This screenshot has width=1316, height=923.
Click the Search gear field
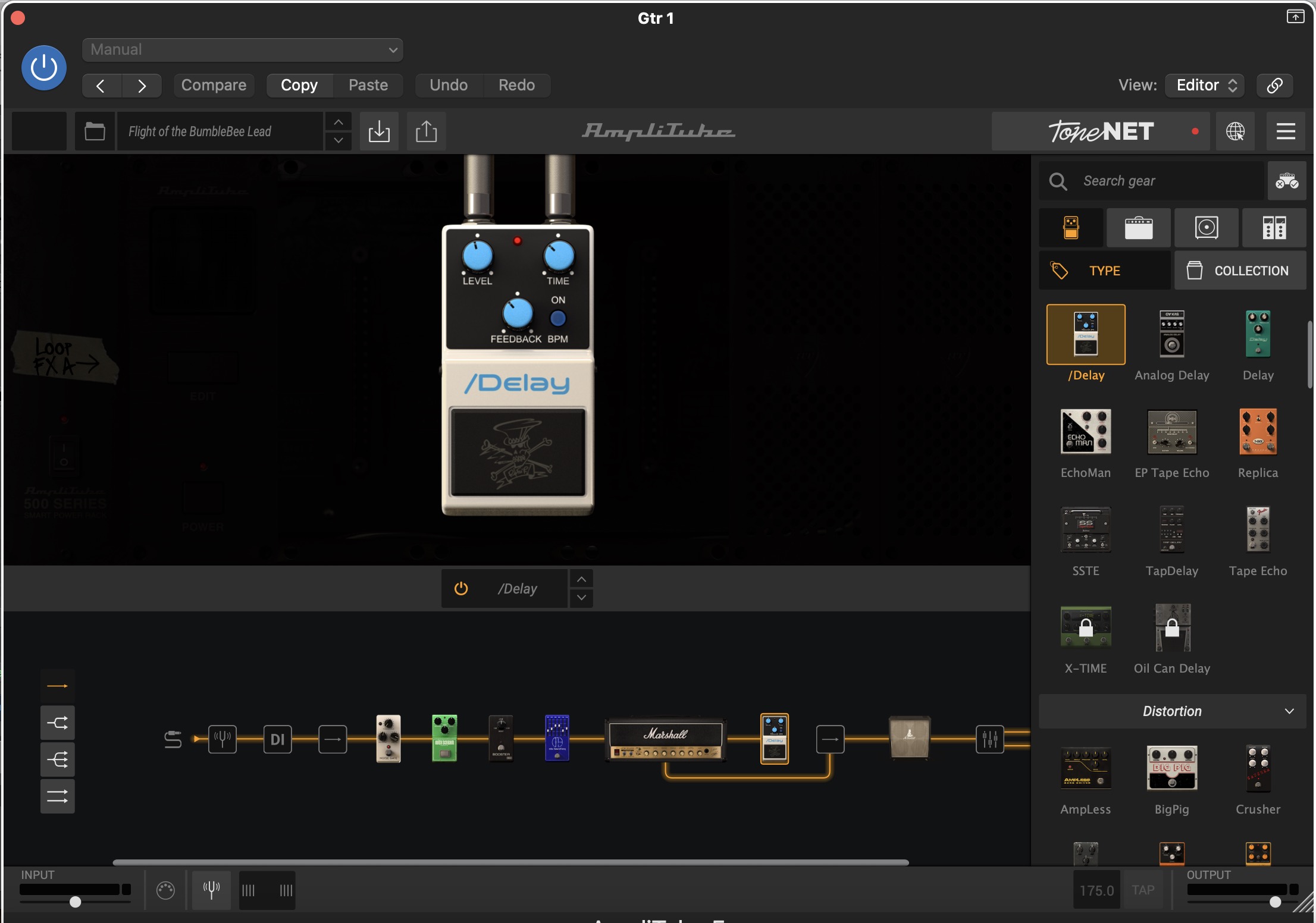pyautogui.click(x=1151, y=181)
